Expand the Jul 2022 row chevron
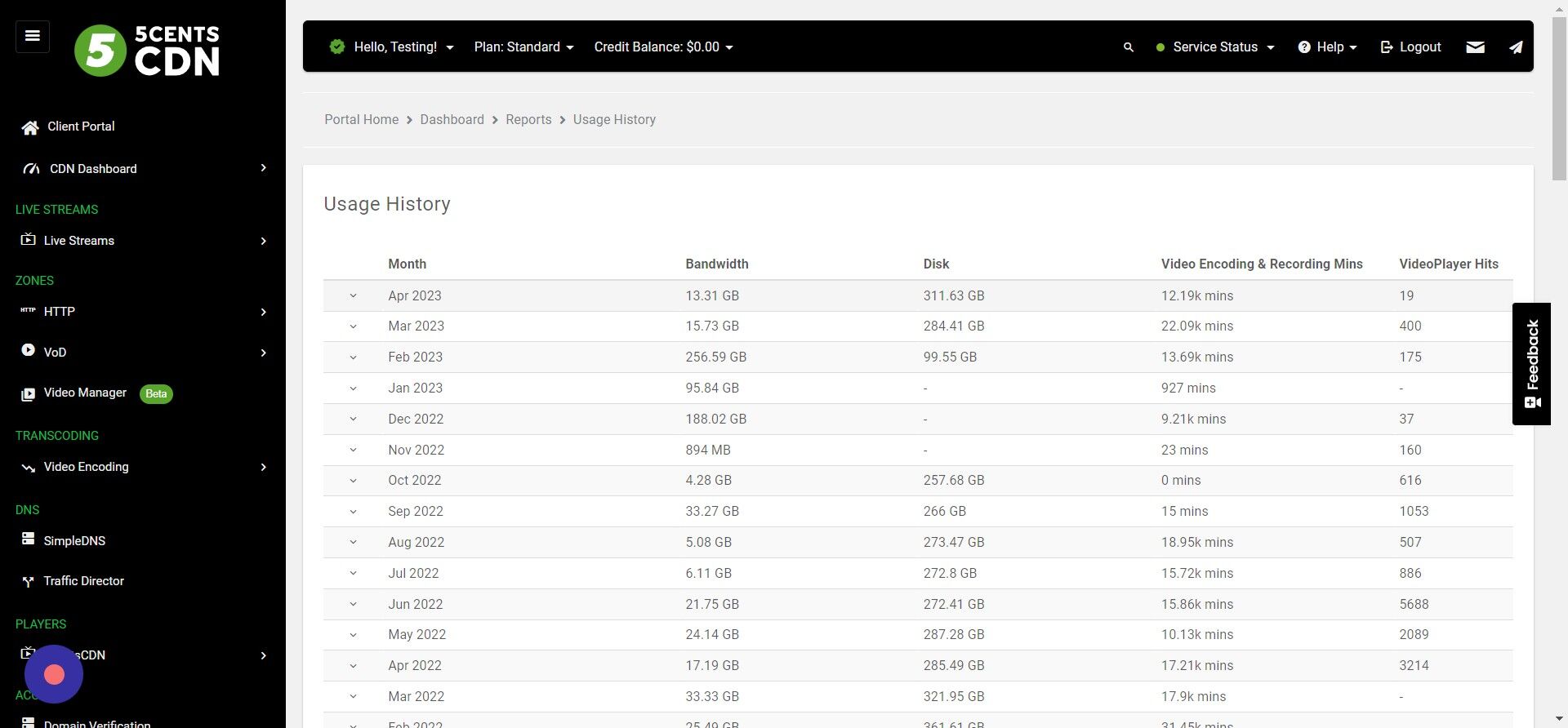This screenshot has height=728, width=1568. (354, 574)
